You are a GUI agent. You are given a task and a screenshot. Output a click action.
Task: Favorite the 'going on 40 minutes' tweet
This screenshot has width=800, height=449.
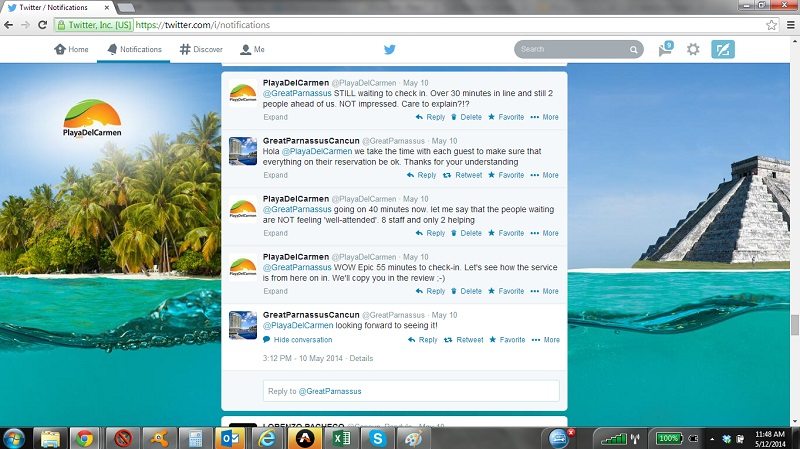coord(506,233)
